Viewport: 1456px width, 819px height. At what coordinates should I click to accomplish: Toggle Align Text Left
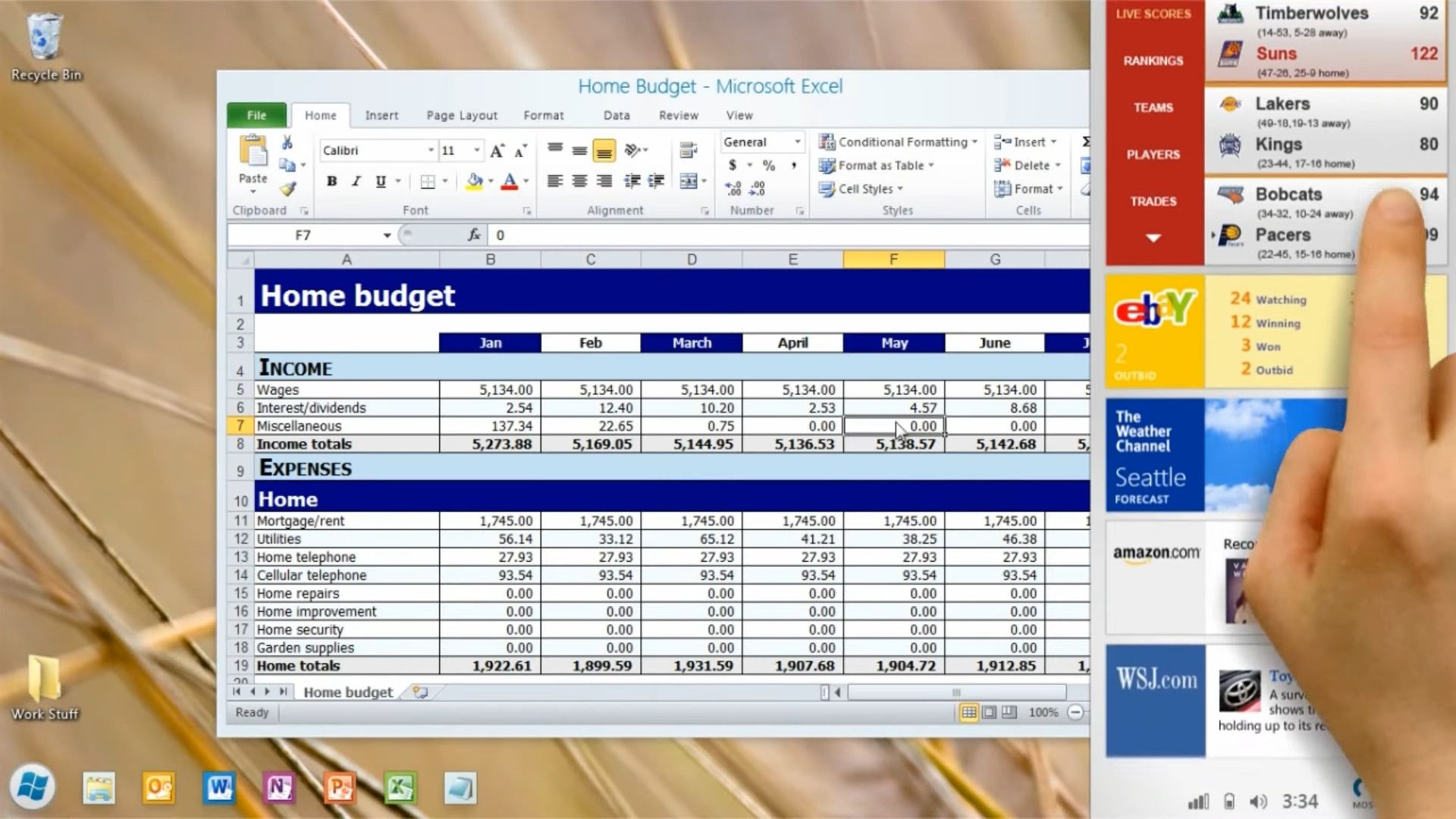click(x=555, y=180)
